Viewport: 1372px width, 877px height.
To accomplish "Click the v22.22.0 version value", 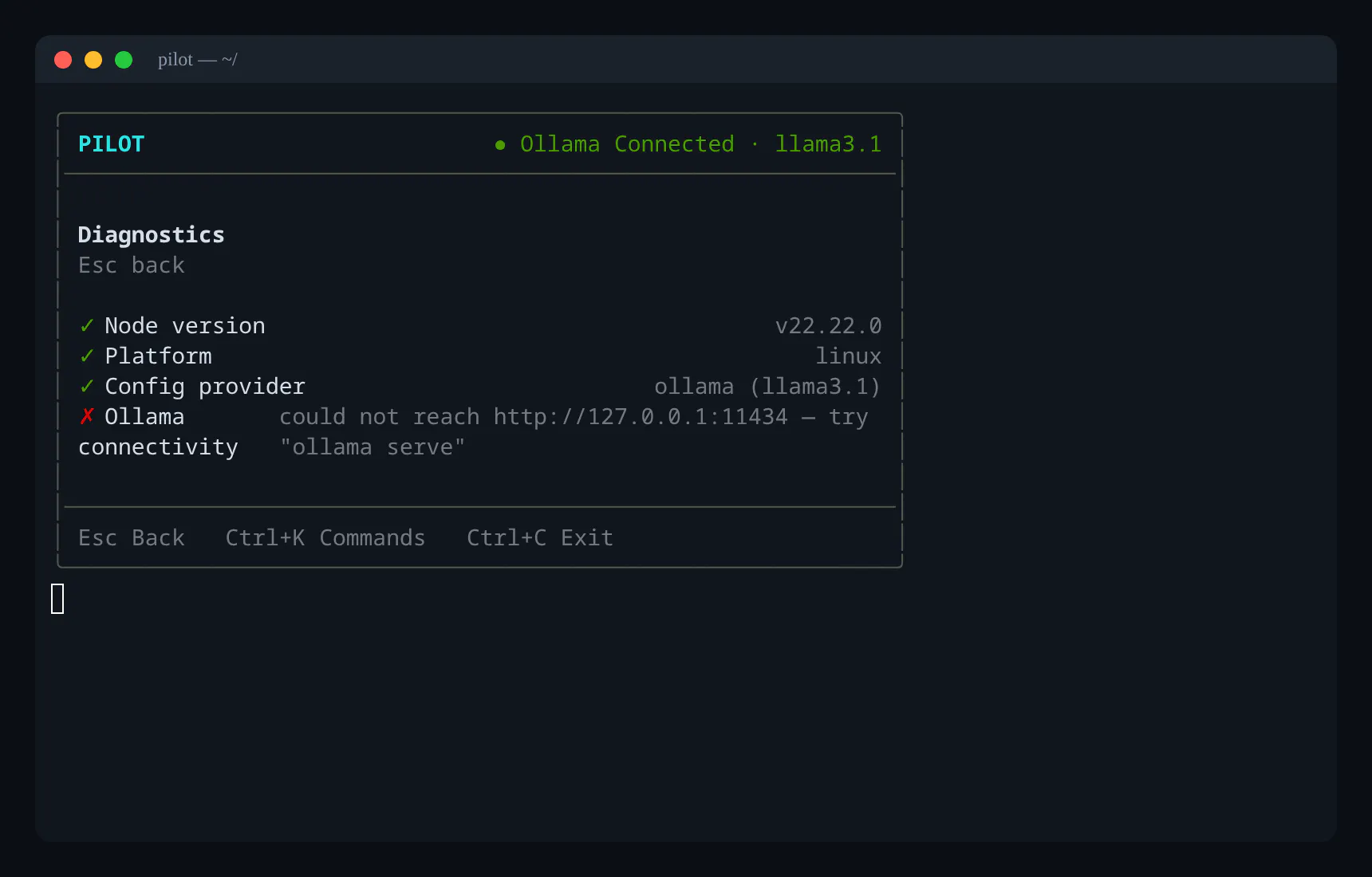I will click(x=828, y=326).
